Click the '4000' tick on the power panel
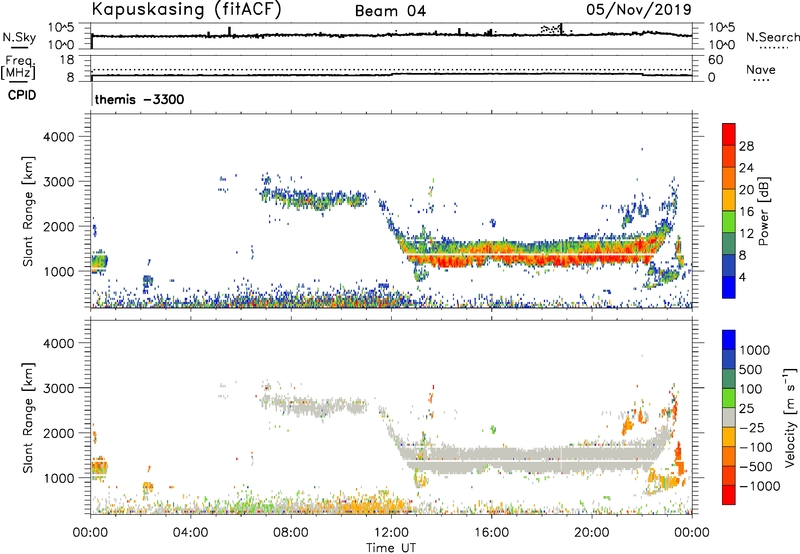 point(58,137)
